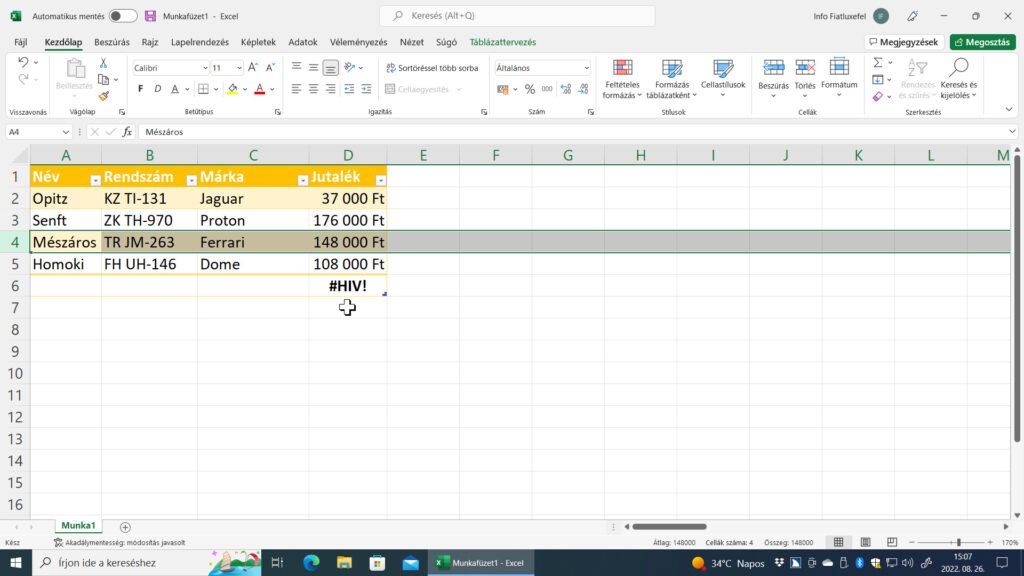Viewport: 1024px width, 576px height.
Task: Switch to the Képletek tab
Action: click(x=258, y=42)
